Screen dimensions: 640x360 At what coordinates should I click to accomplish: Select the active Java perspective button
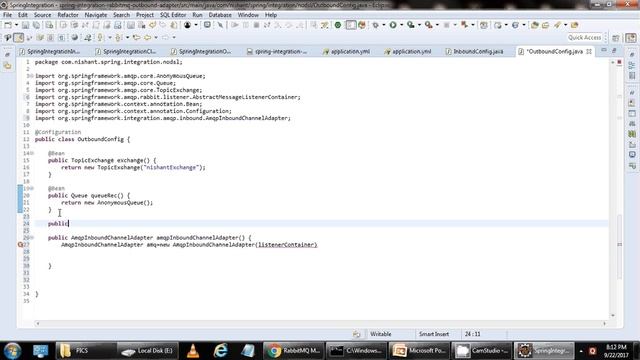[x=631, y=38]
